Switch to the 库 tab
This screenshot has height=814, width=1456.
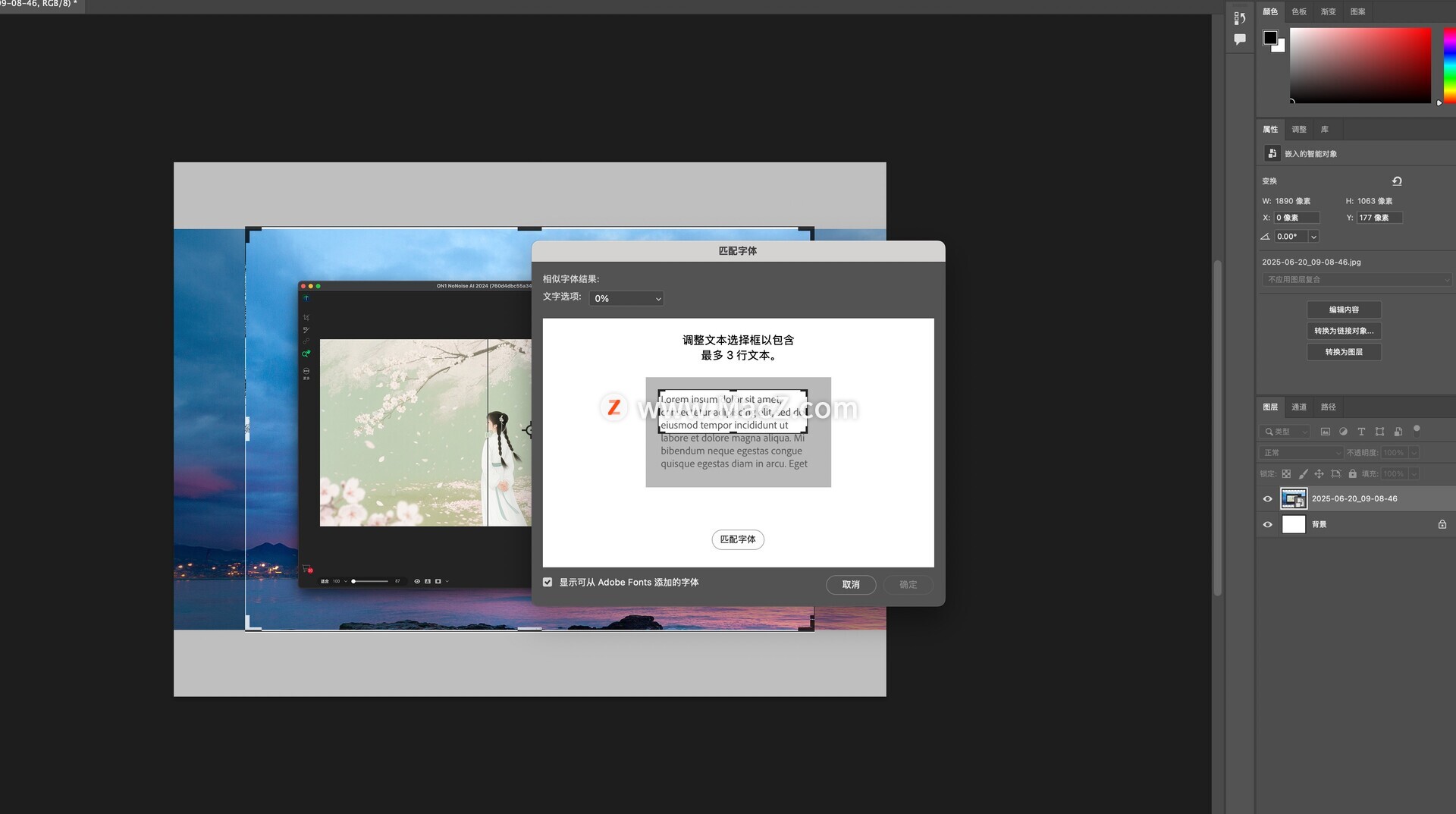tap(1325, 130)
